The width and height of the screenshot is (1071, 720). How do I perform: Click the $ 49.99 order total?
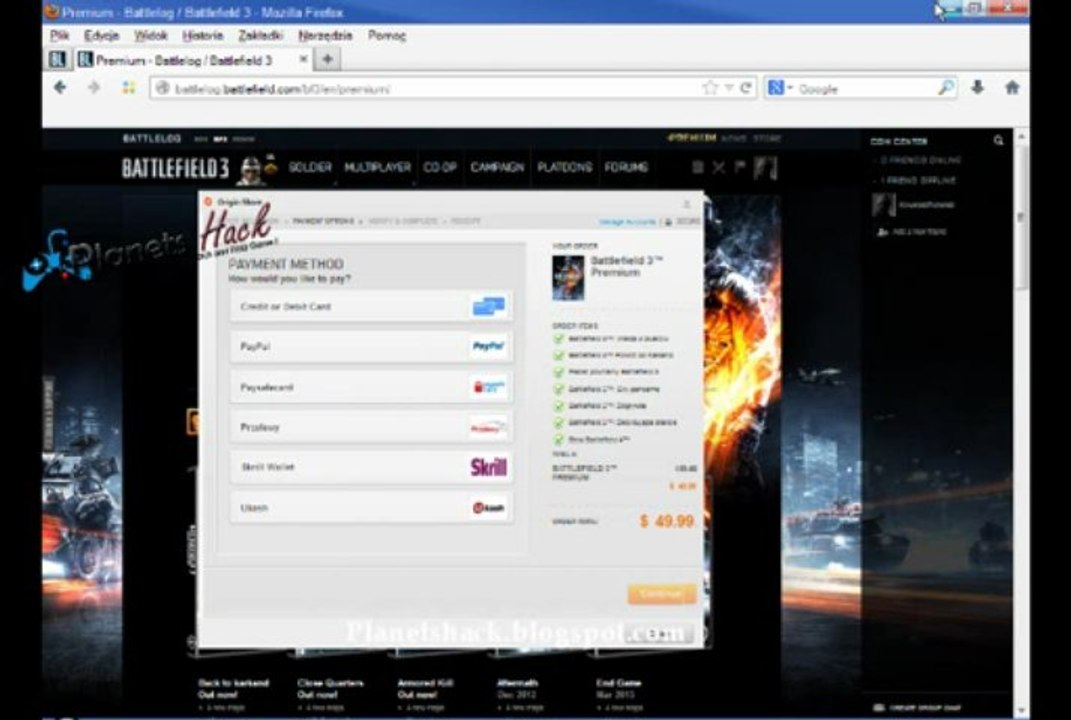click(667, 521)
